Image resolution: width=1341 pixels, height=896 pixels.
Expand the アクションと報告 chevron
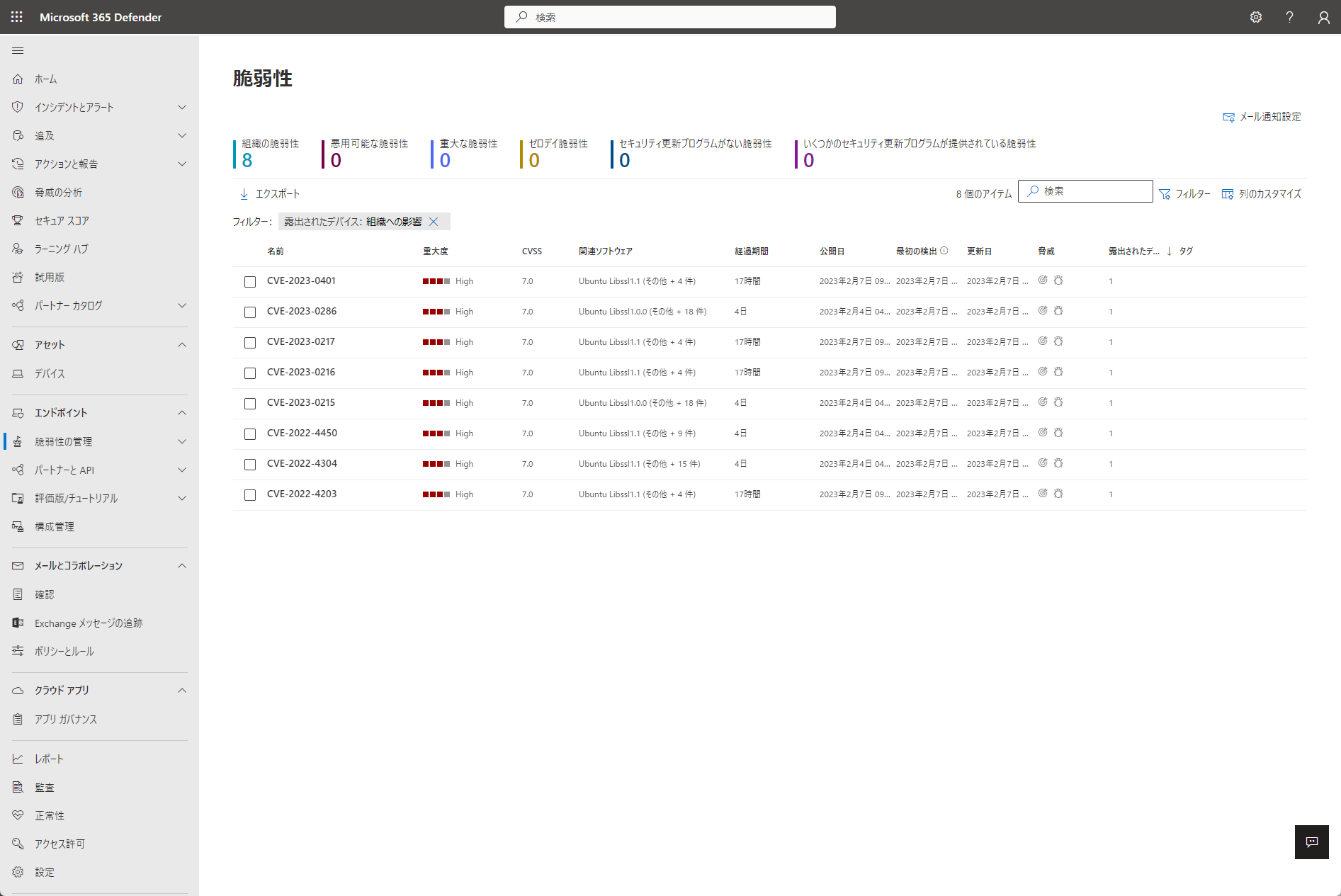click(182, 164)
